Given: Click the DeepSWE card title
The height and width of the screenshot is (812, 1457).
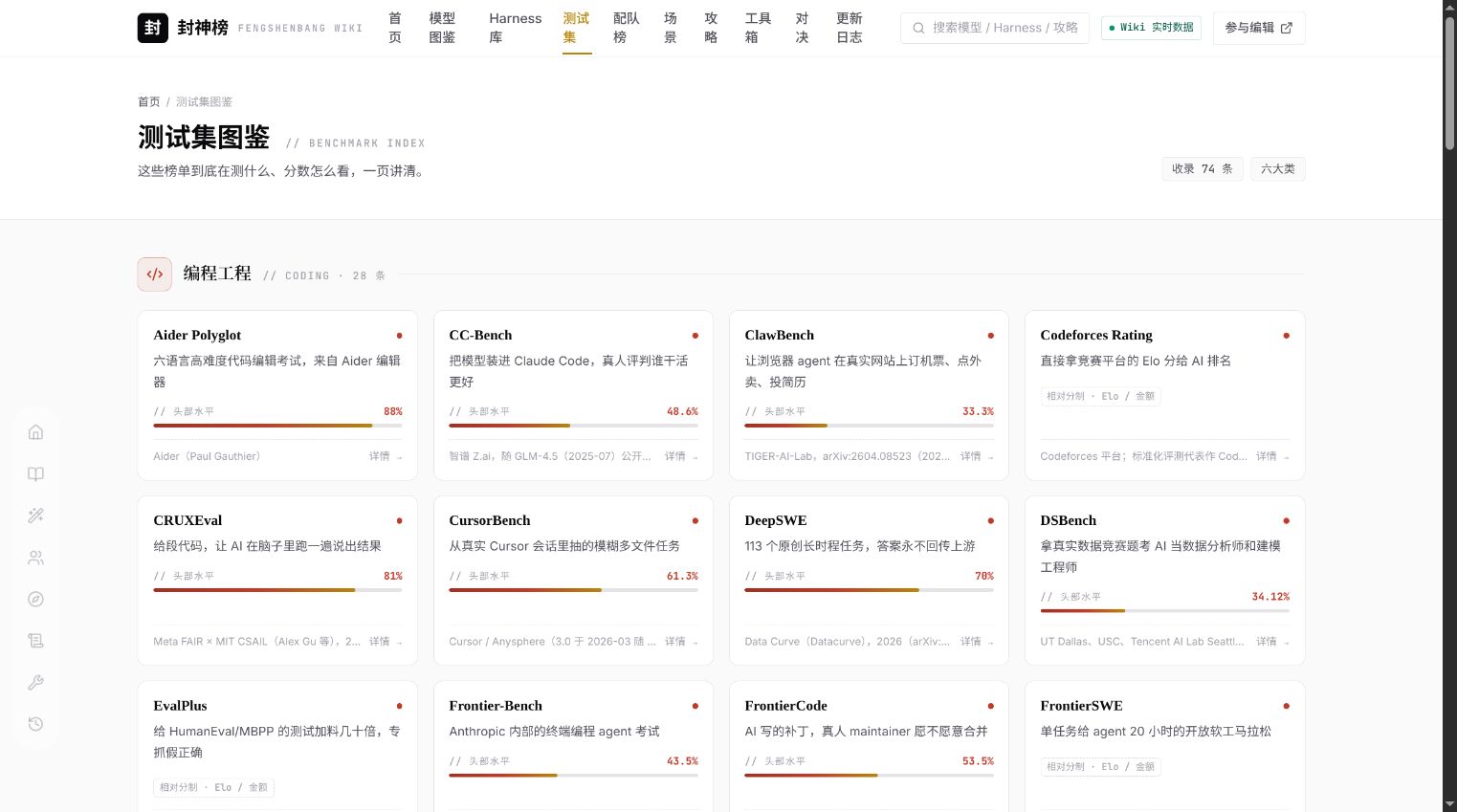Looking at the screenshot, I should (776, 521).
